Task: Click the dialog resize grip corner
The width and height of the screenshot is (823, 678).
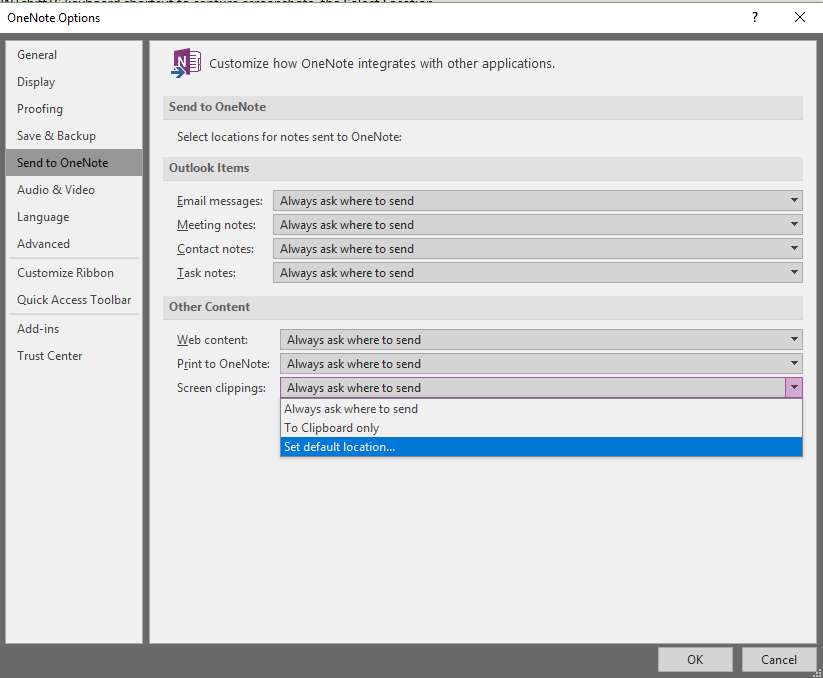Action: pos(817,673)
